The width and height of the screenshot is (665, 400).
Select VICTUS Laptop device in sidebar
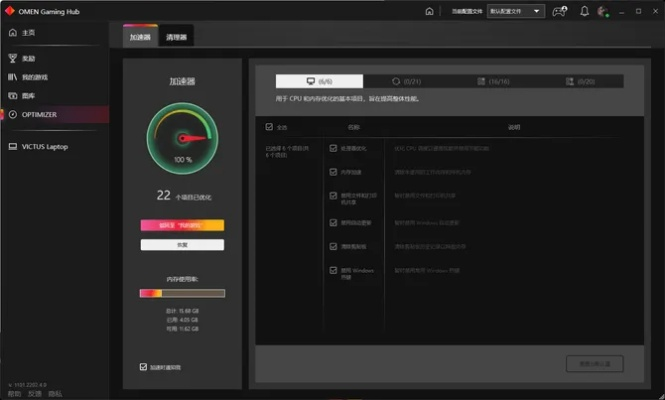coord(45,146)
